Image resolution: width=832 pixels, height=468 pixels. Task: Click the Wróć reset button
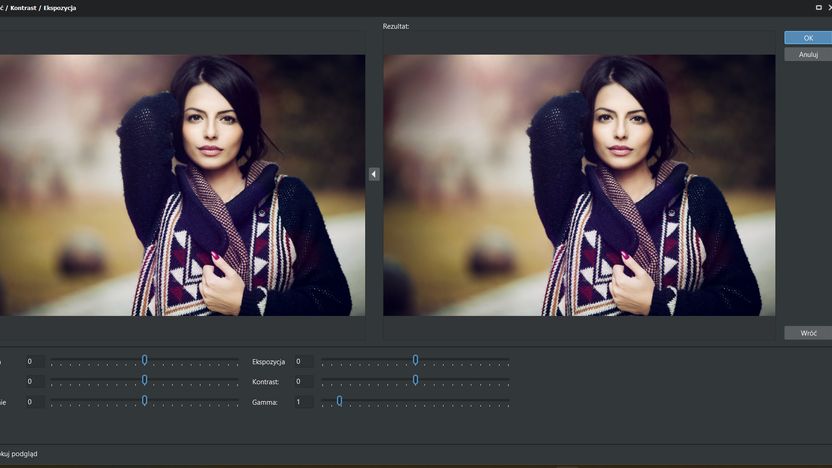tap(808, 333)
